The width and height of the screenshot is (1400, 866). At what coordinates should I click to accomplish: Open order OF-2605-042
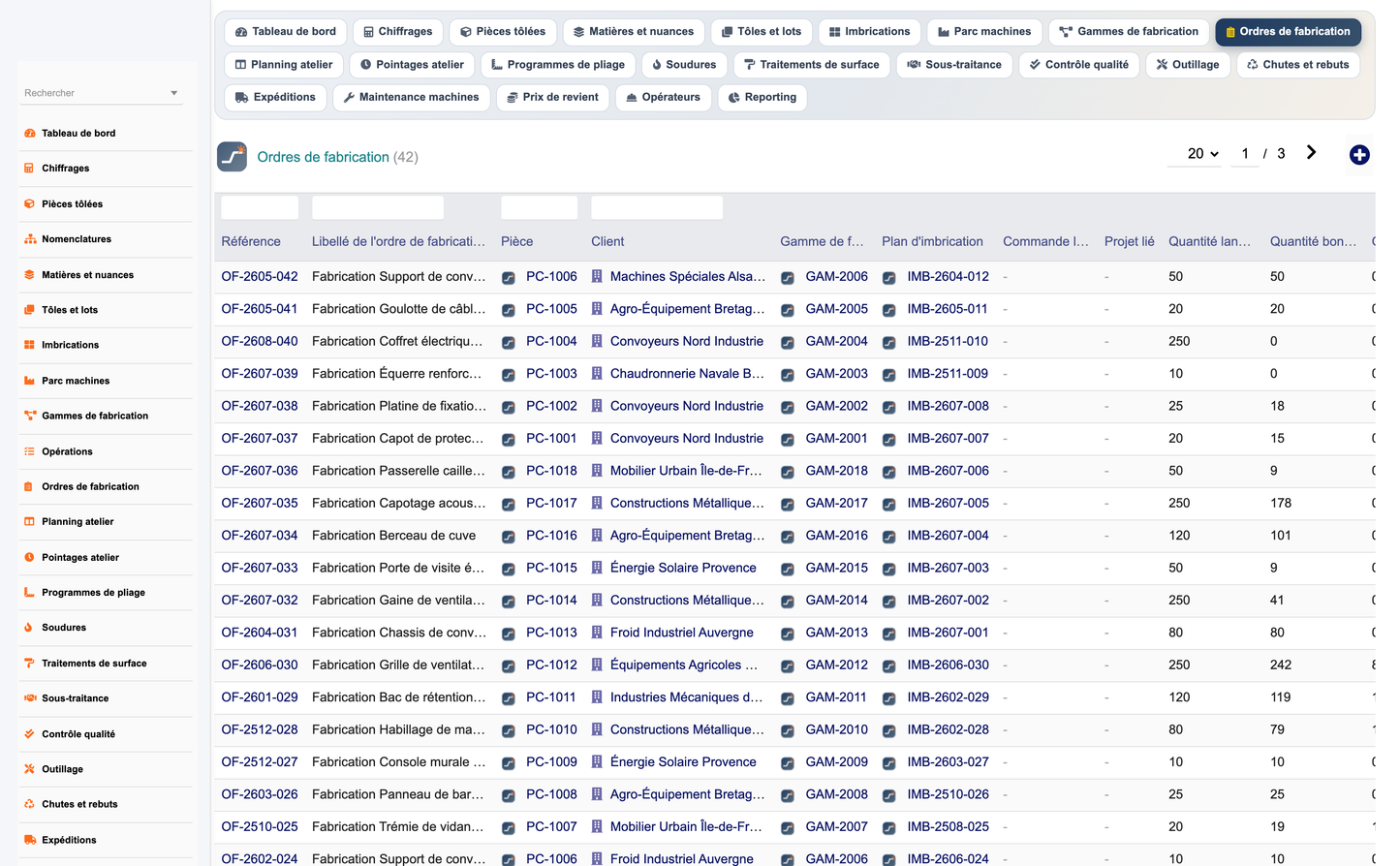coord(260,277)
